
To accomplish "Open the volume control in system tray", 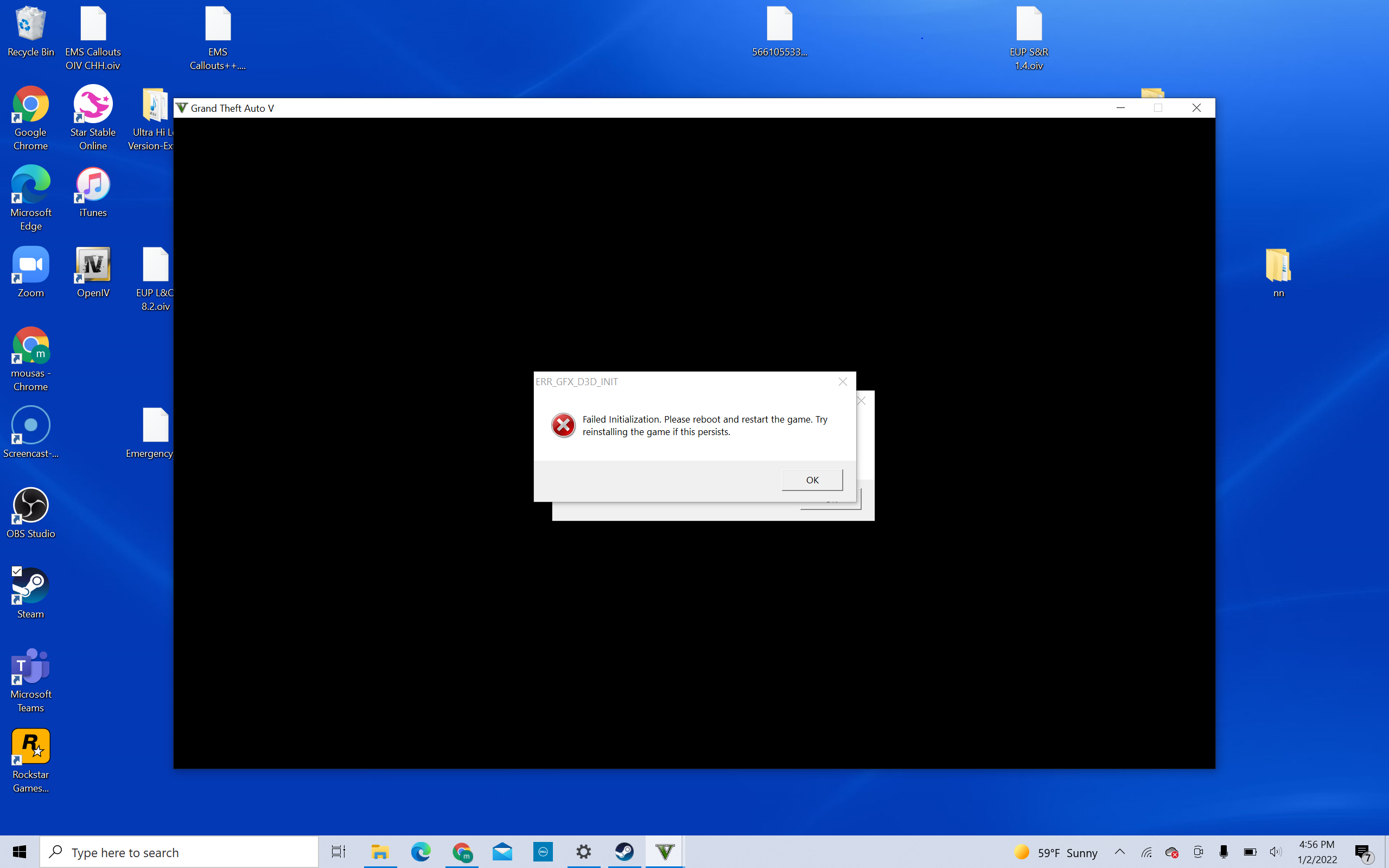I will (x=1276, y=852).
